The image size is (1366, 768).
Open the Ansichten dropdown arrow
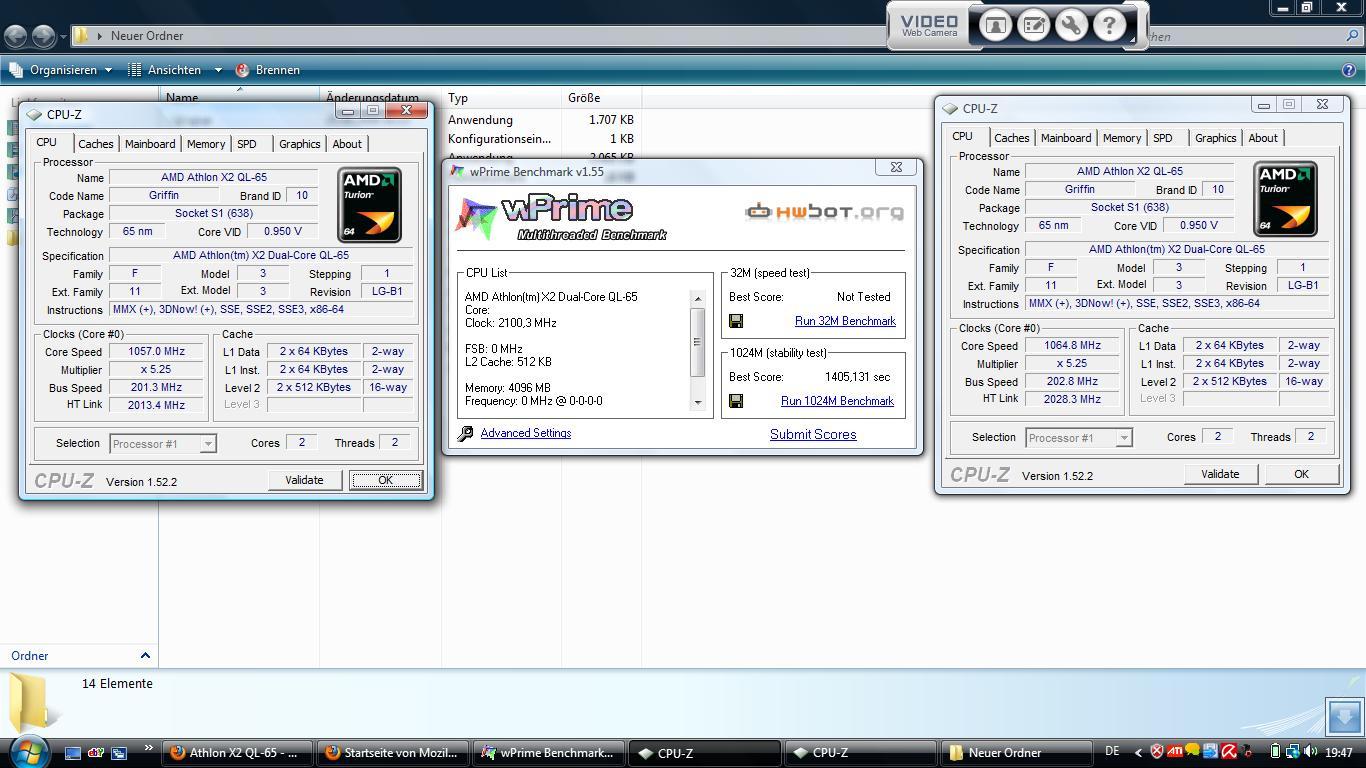[x=218, y=70]
